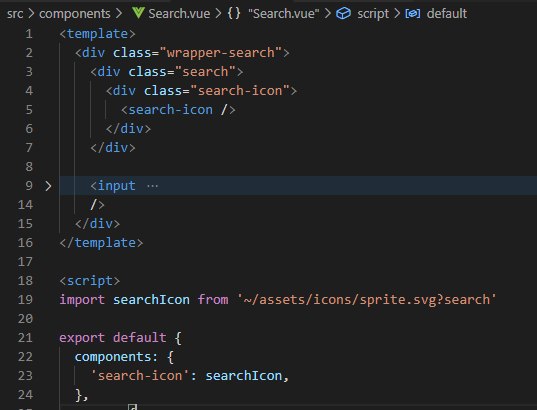537x410 pixels.
Task: Open the "Search.vue" object breadcrumb
Action: pyautogui.click(x=284, y=14)
